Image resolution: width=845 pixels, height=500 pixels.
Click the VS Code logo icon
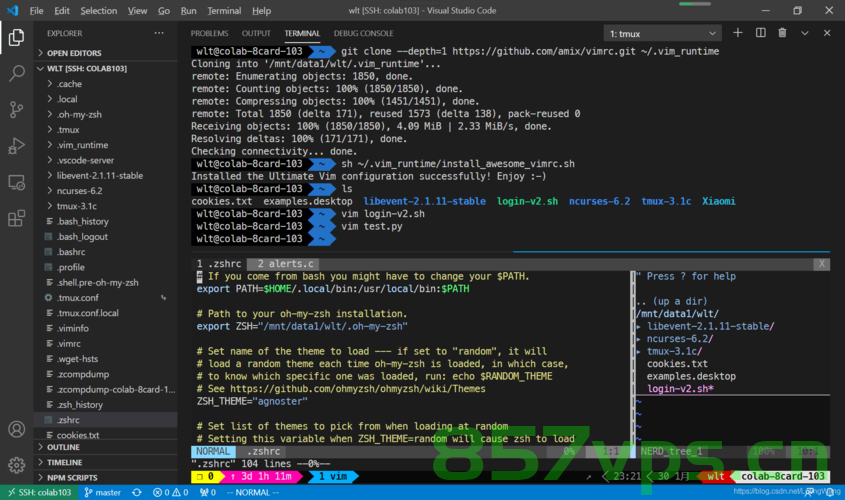(x=13, y=10)
